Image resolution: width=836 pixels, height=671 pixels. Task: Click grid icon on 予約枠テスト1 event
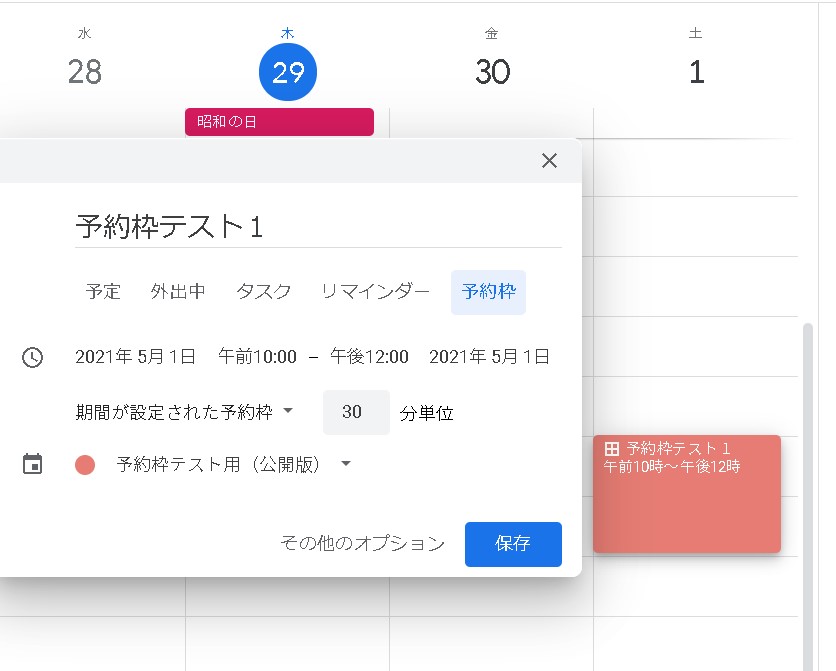tap(612, 449)
